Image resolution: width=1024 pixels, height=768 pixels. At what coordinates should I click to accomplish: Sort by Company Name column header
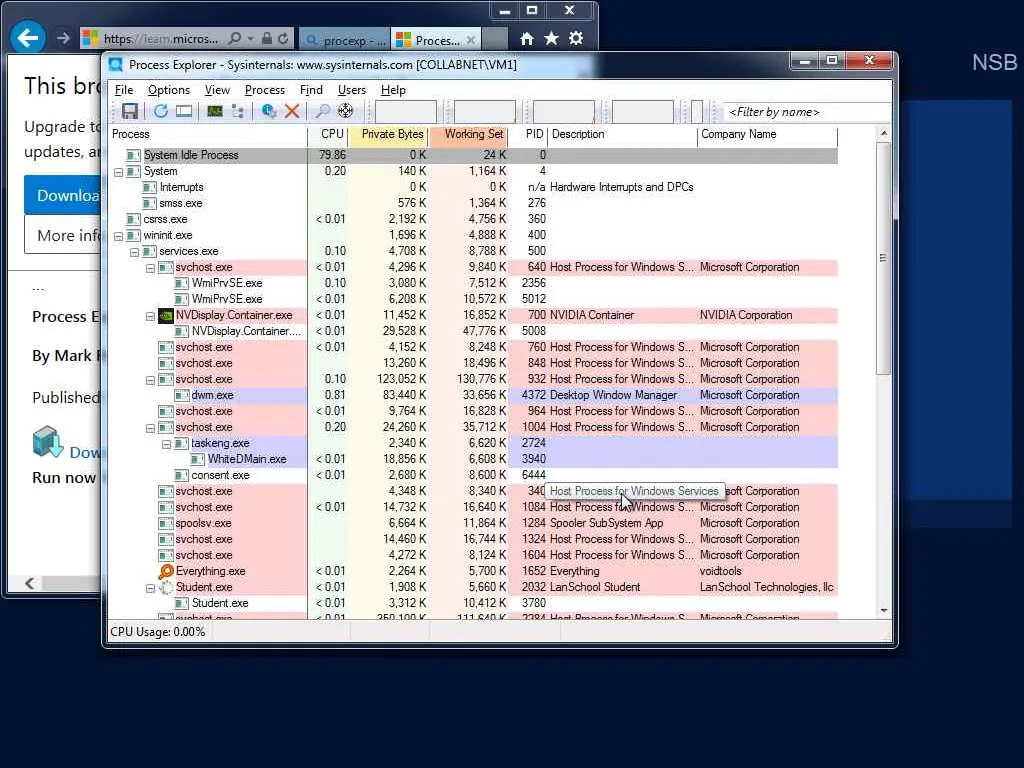(x=767, y=134)
